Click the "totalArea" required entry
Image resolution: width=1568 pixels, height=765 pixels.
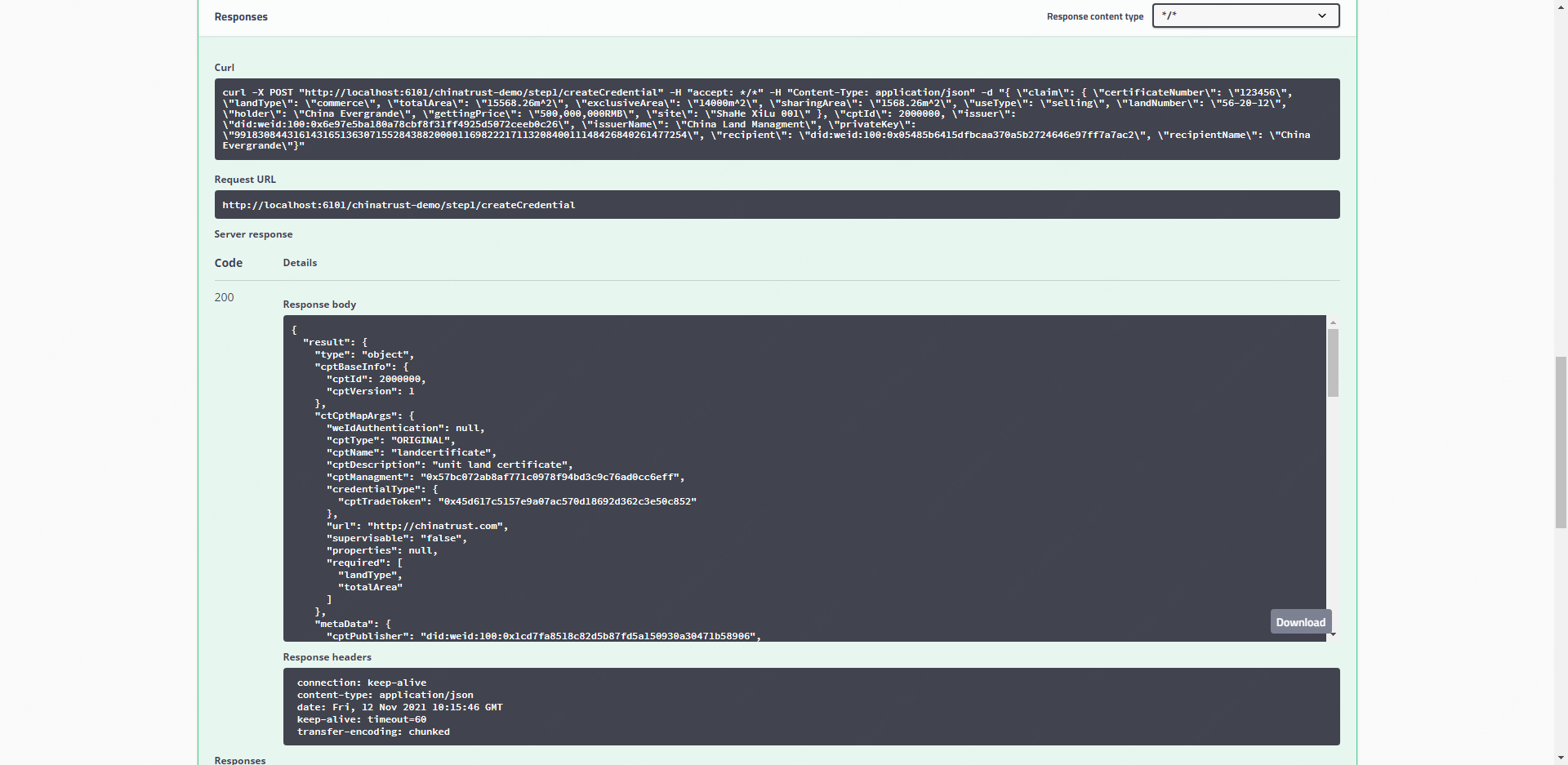(370, 587)
